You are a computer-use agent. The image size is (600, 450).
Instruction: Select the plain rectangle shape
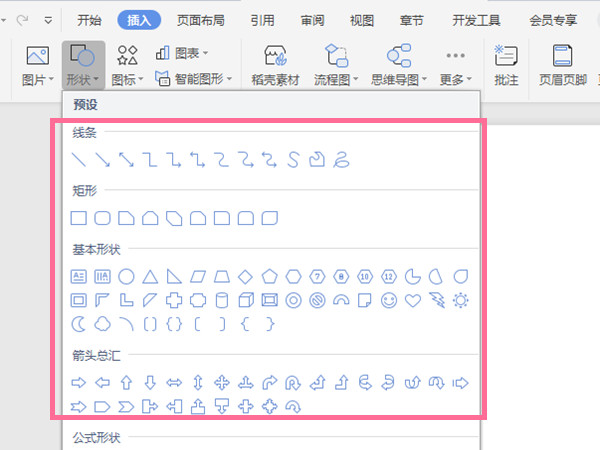79,218
